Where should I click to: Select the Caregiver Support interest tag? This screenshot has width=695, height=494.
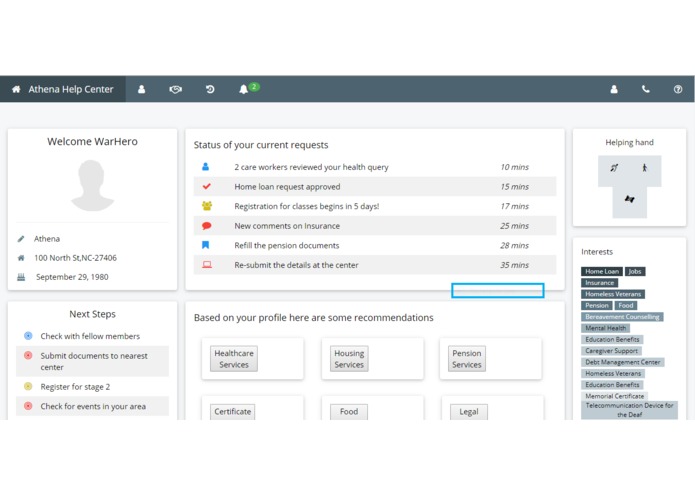coord(611,351)
